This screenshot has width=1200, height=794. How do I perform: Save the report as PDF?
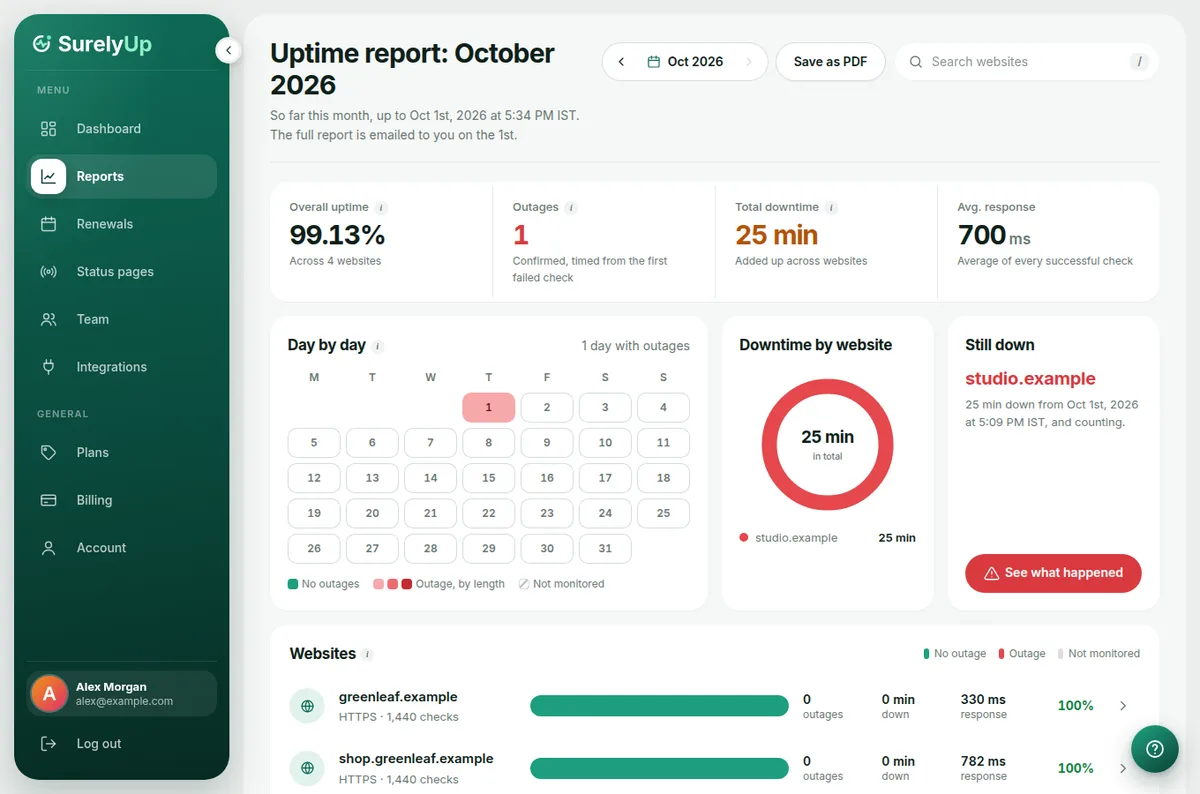[x=830, y=62]
